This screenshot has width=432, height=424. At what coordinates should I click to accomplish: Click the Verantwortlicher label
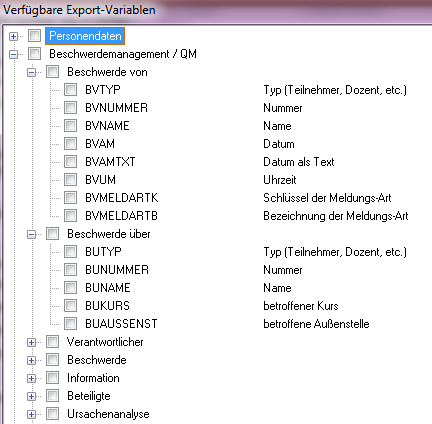pyautogui.click(x=105, y=342)
